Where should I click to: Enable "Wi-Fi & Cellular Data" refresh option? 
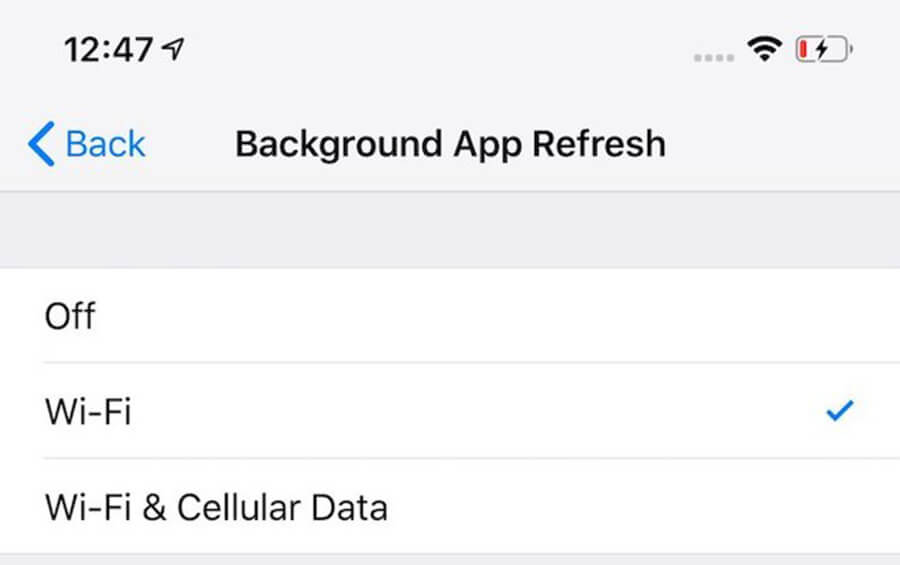216,507
